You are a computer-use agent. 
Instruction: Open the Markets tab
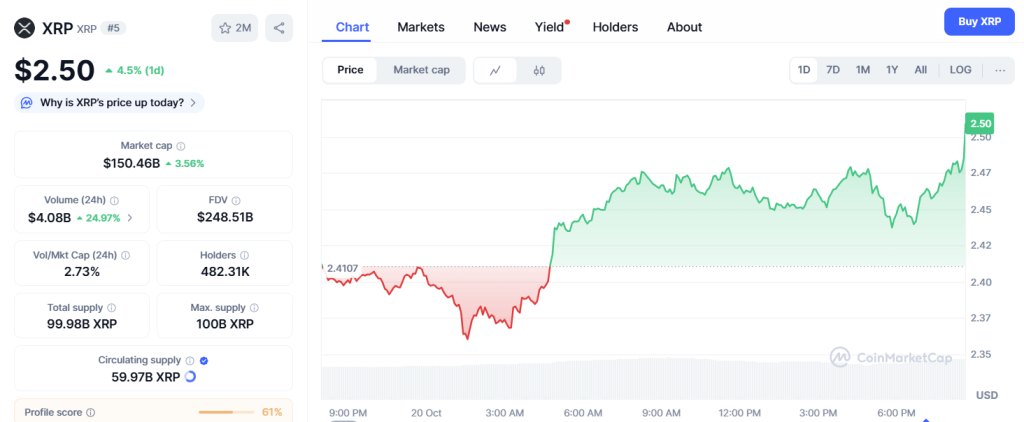click(x=421, y=27)
